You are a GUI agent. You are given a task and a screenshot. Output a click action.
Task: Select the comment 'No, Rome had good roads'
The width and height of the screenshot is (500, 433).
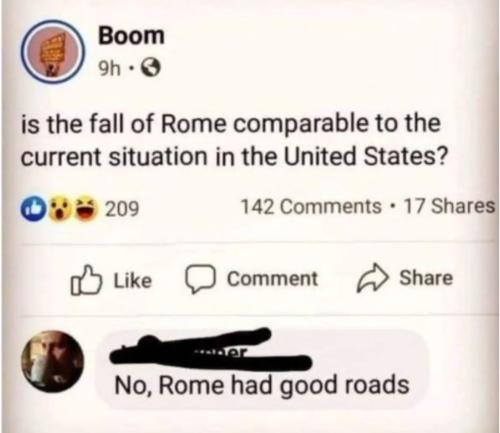[262, 385]
